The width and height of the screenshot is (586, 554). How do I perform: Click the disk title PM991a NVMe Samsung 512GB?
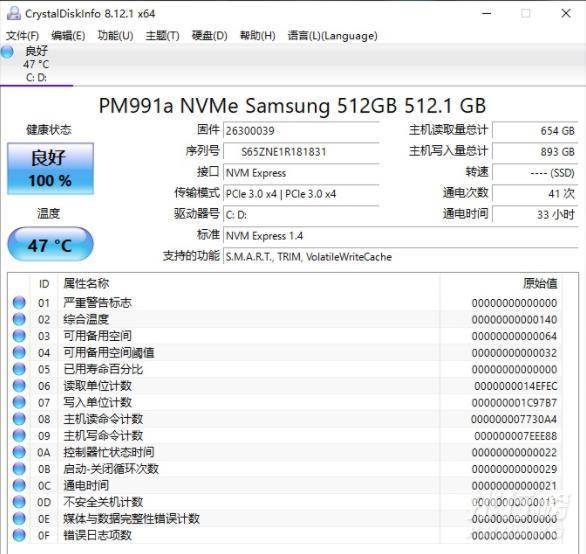click(292, 105)
